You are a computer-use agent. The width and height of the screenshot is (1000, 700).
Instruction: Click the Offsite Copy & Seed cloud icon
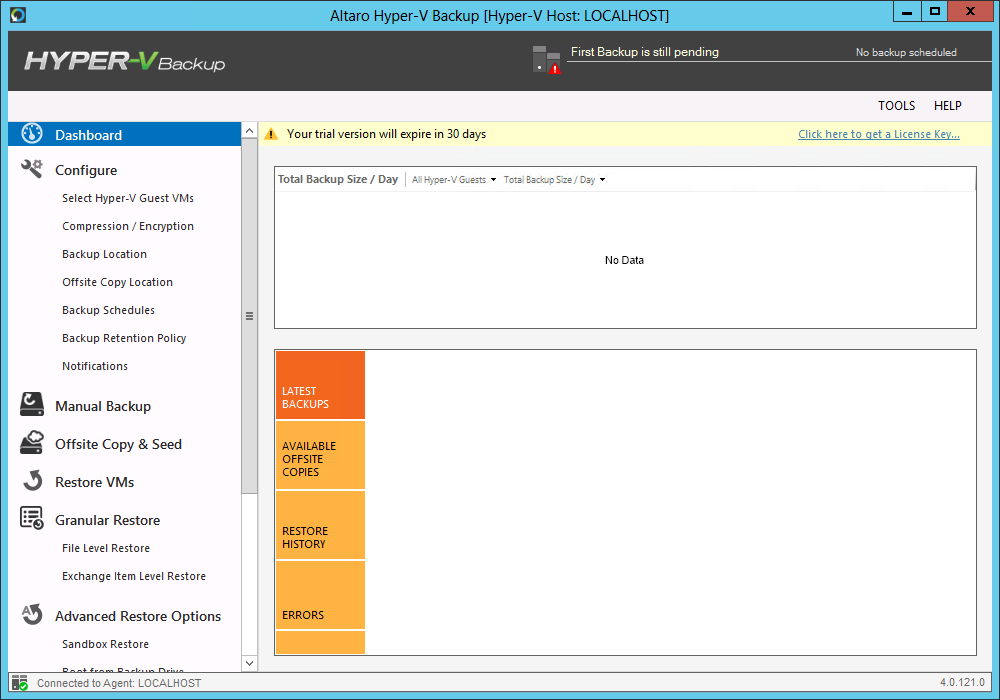pos(32,442)
